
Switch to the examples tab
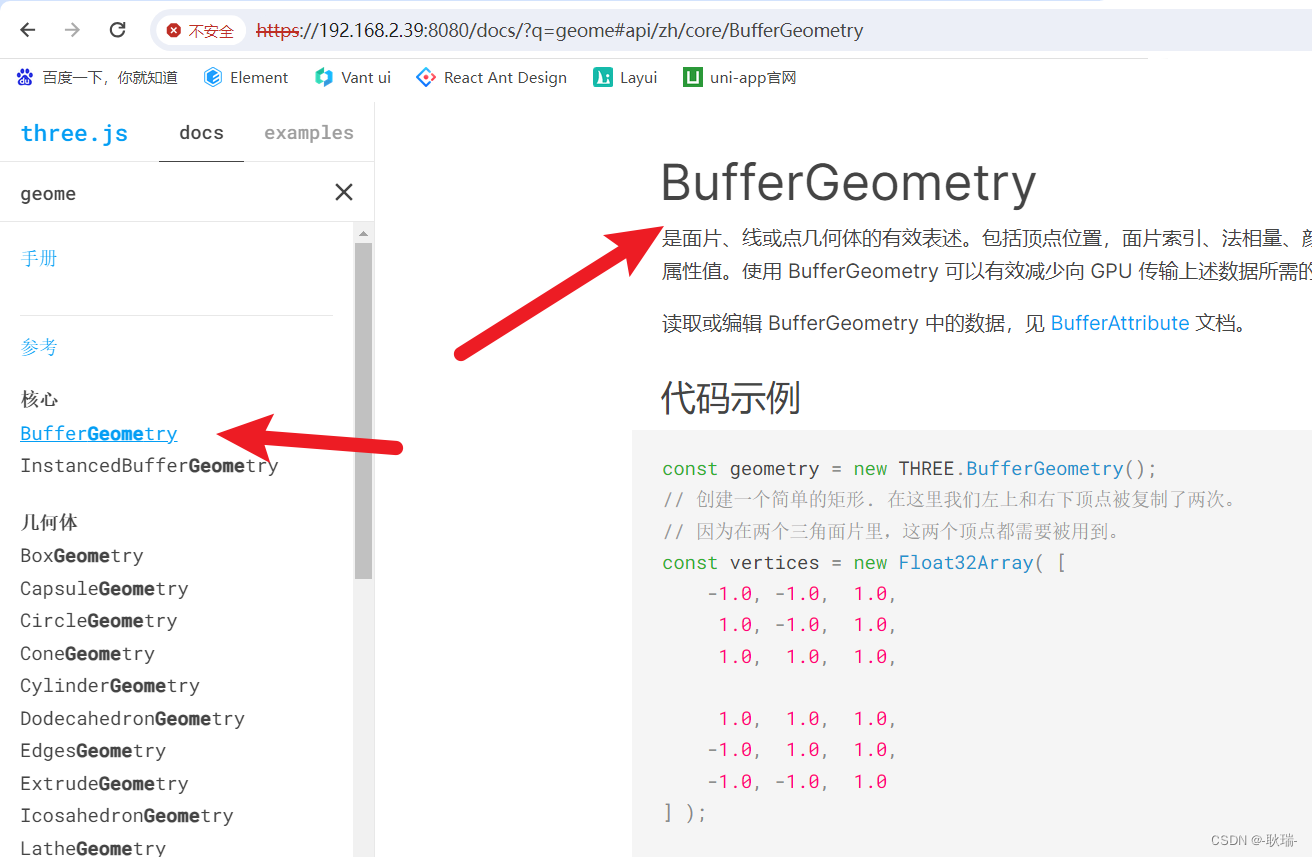click(309, 132)
